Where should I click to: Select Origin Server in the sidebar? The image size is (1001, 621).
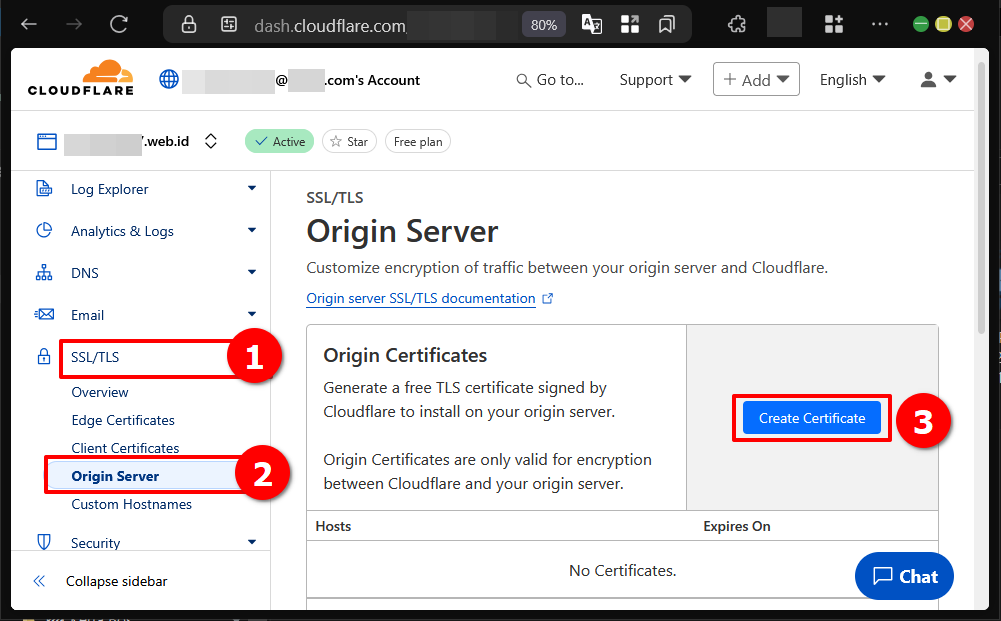[x=115, y=476]
